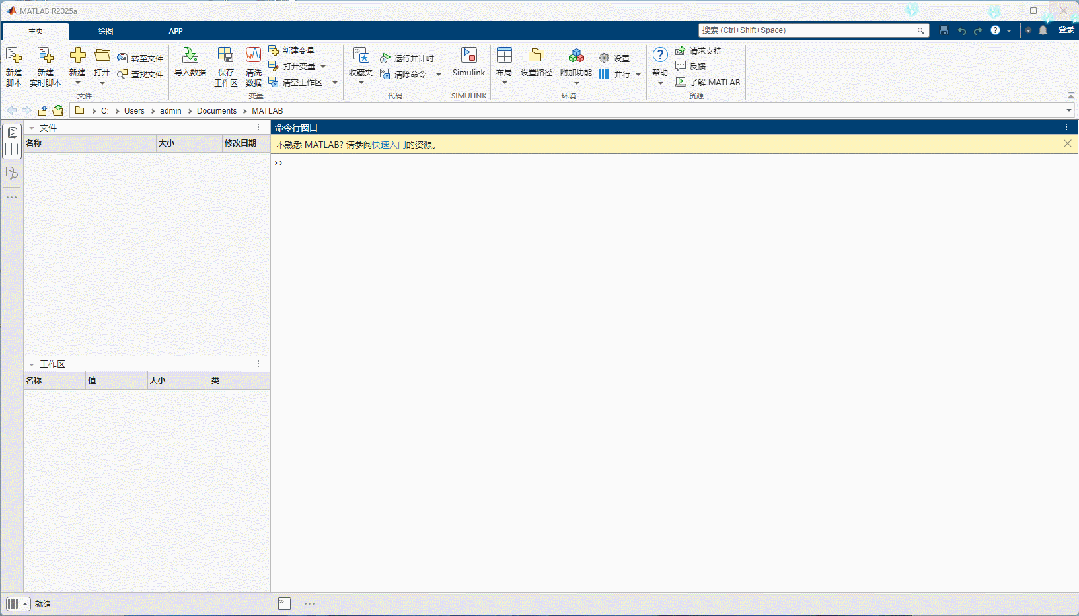Expand the Parallel (并行) dropdown arrow
Viewport: 1079px width, 616px height.
pyautogui.click(x=639, y=74)
